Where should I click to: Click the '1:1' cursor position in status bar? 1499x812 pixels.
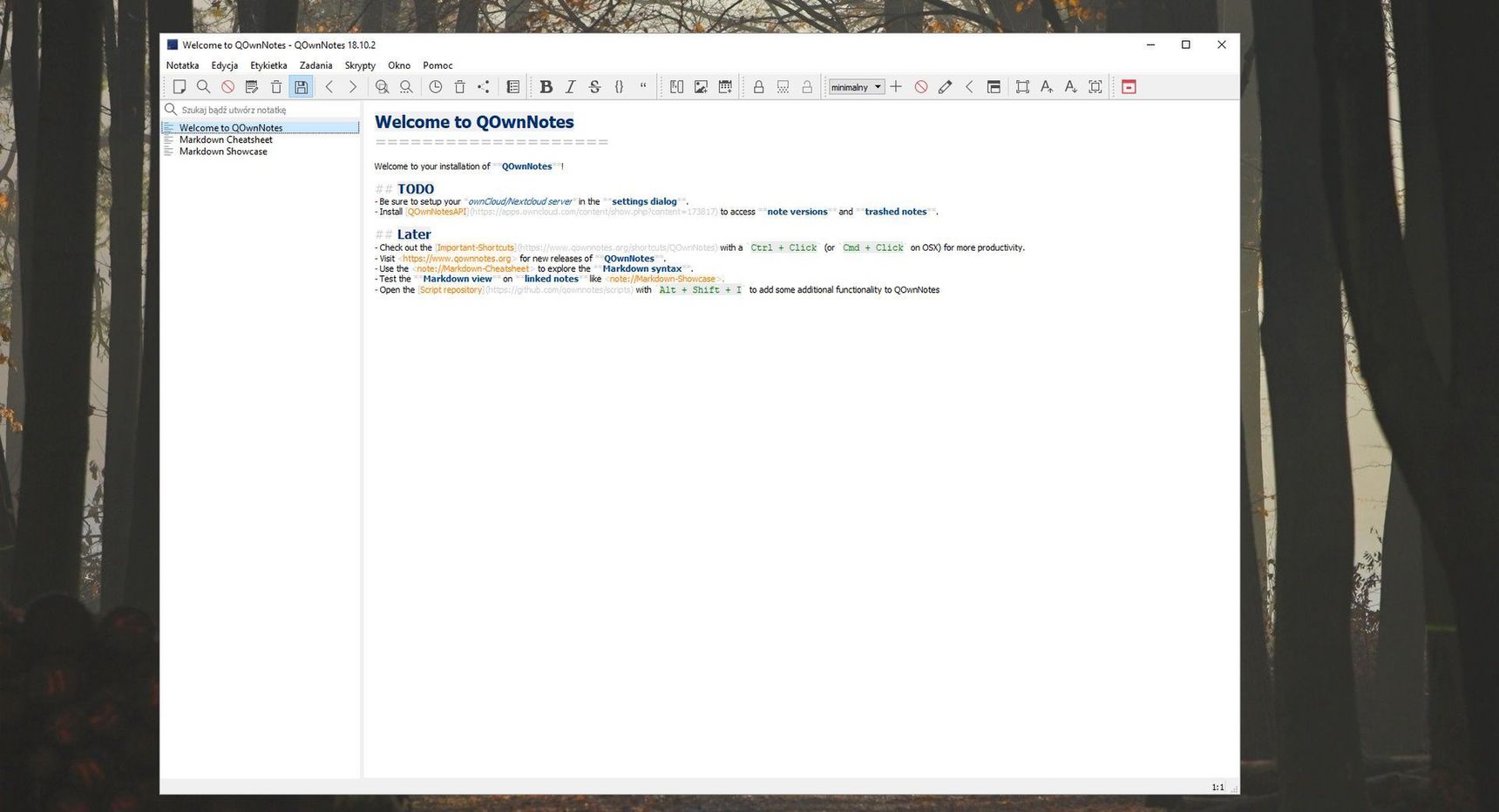1218,788
